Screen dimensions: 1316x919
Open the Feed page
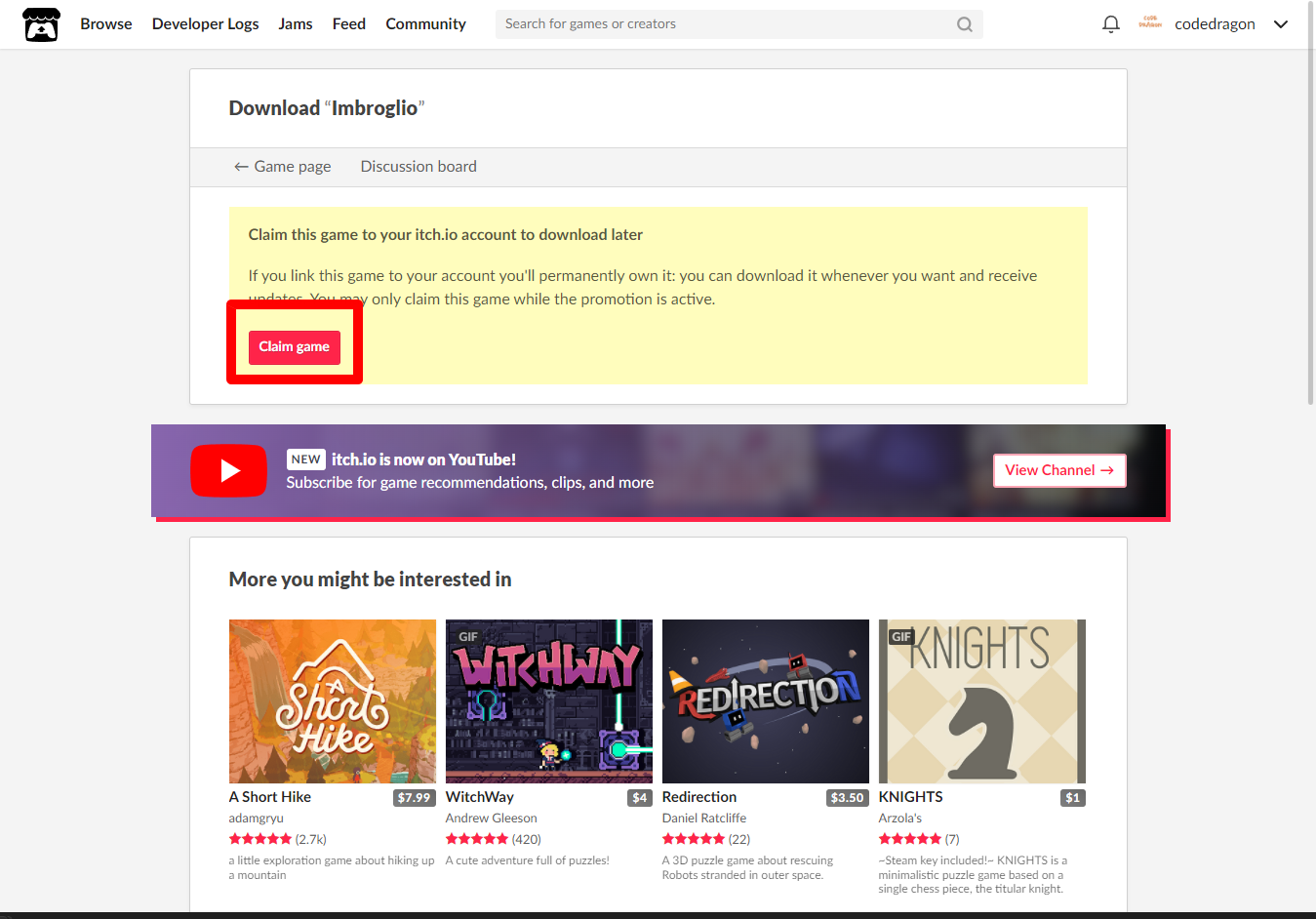click(349, 24)
